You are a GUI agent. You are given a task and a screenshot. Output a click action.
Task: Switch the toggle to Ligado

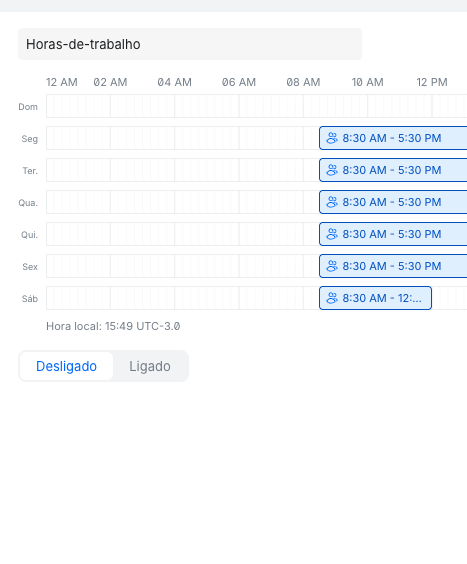coord(150,366)
